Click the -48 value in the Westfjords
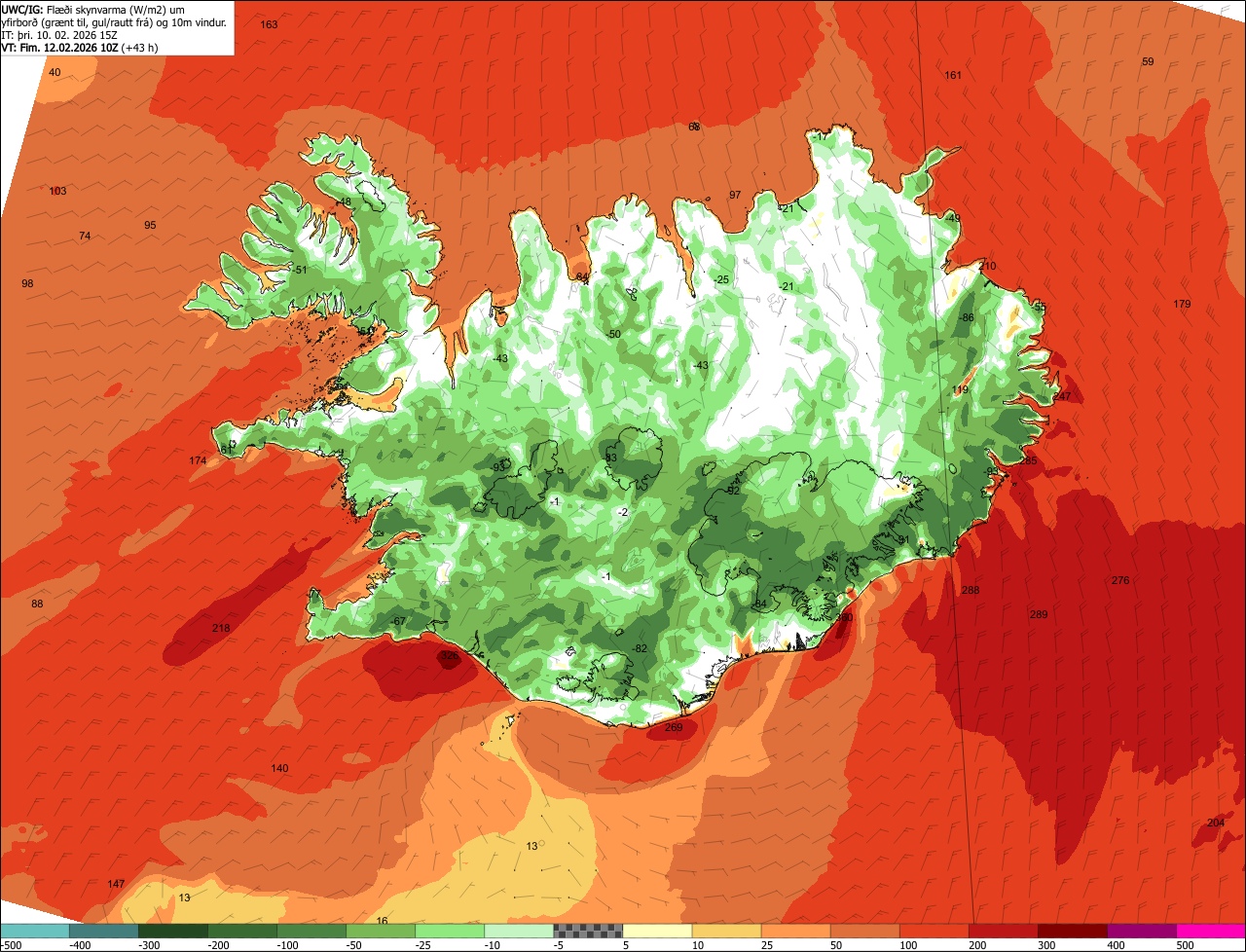 (343, 201)
